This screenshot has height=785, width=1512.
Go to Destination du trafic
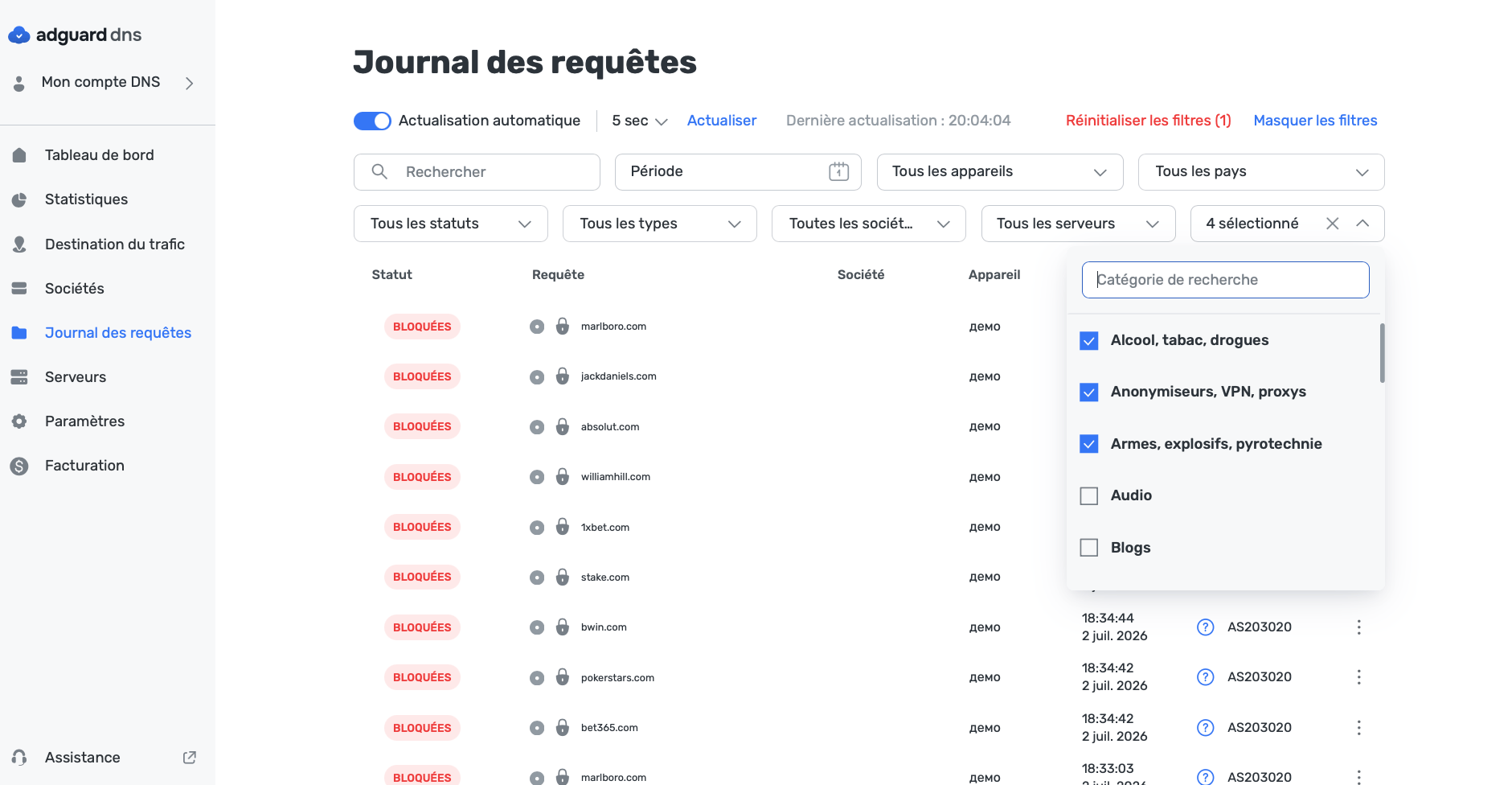point(115,245)
